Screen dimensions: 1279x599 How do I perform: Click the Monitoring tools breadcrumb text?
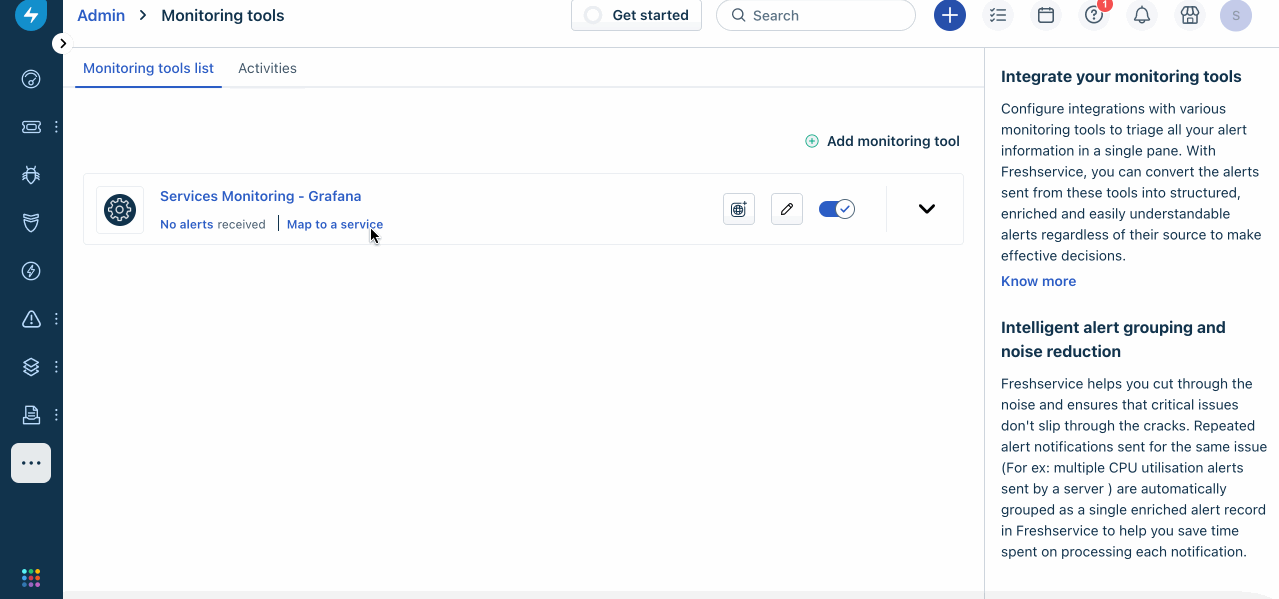(x=223, y=15)
